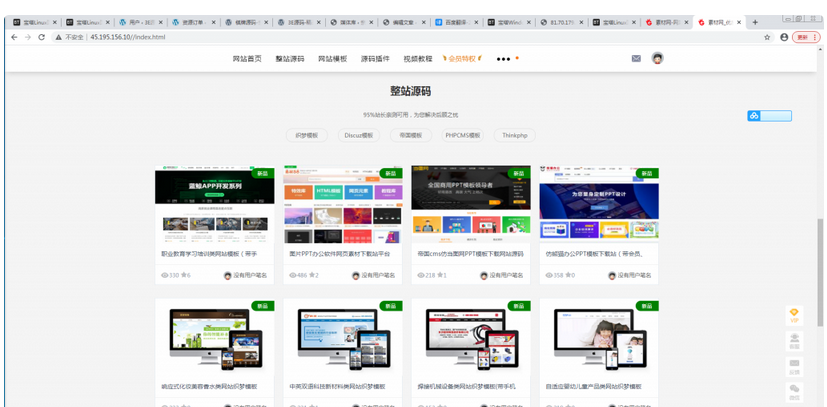Open title link 仿熊猫办公PPT模板下载站
The image size is (827, 407).
point(594,254)
